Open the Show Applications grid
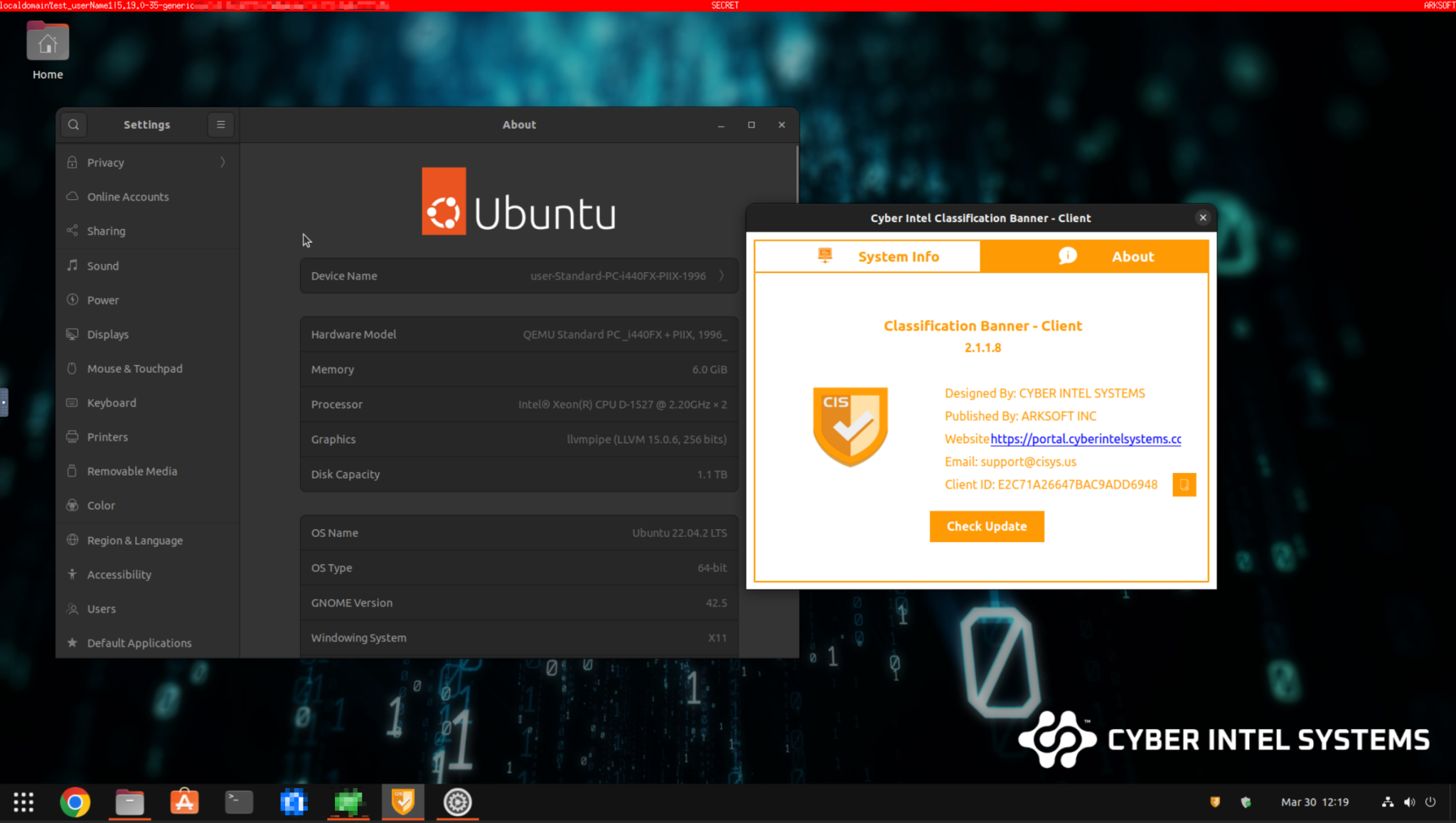 point(23,802)
